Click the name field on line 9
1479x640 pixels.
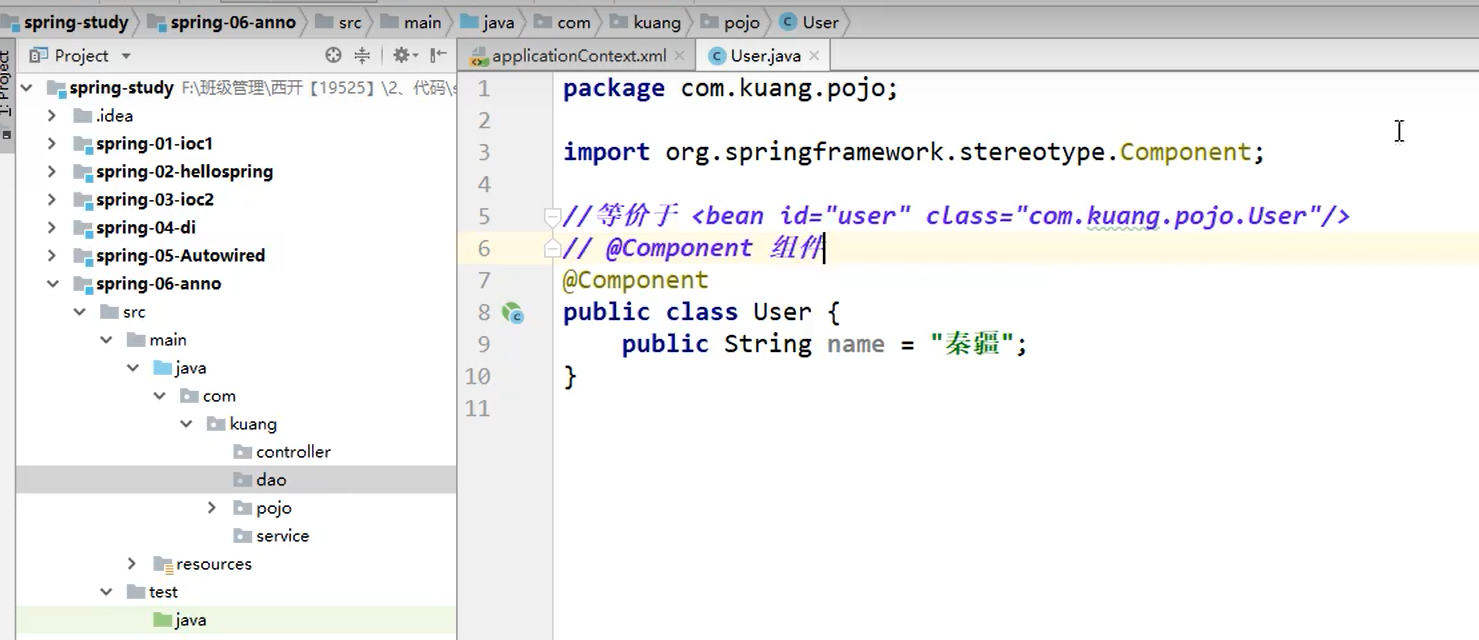point(855,345)
